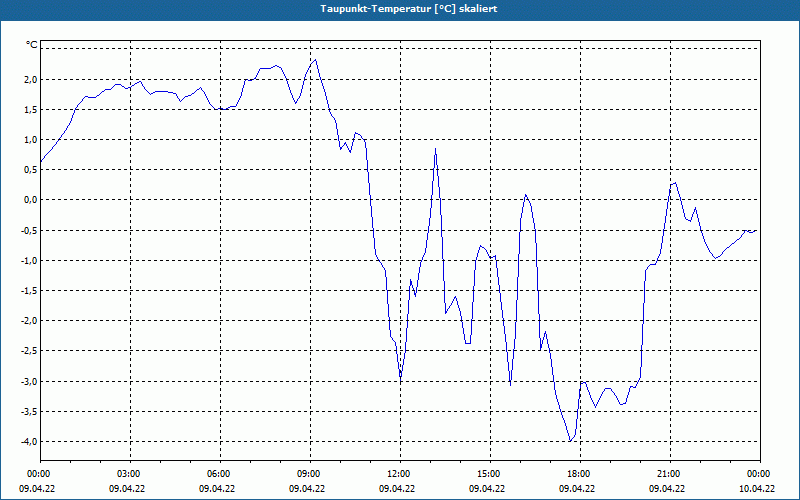Select the y-axis value "-1,0"
The height and width of the screenshot is (500, 800).
pos(30,260)
